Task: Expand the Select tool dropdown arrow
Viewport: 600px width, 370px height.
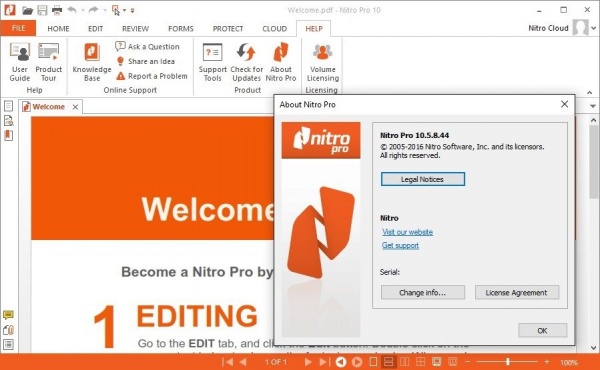Action: pyautogui.click(x=125, y=10)
